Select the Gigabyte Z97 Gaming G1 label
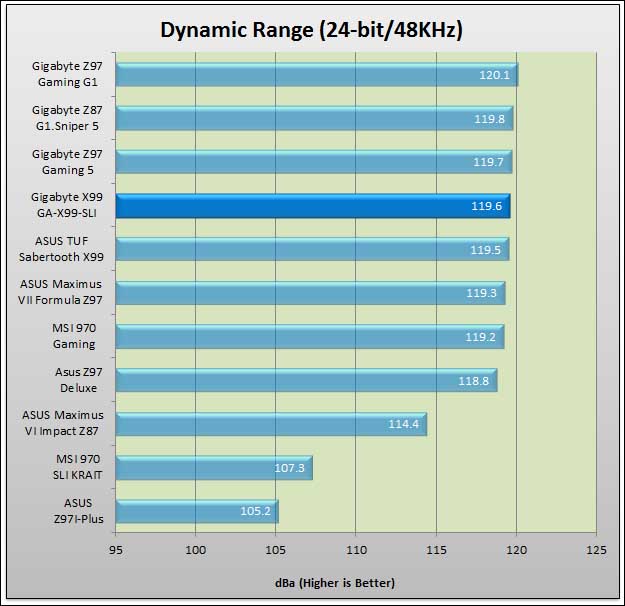Image resolution: width=625 pixels, height=606 pixels. coord(67,74)
